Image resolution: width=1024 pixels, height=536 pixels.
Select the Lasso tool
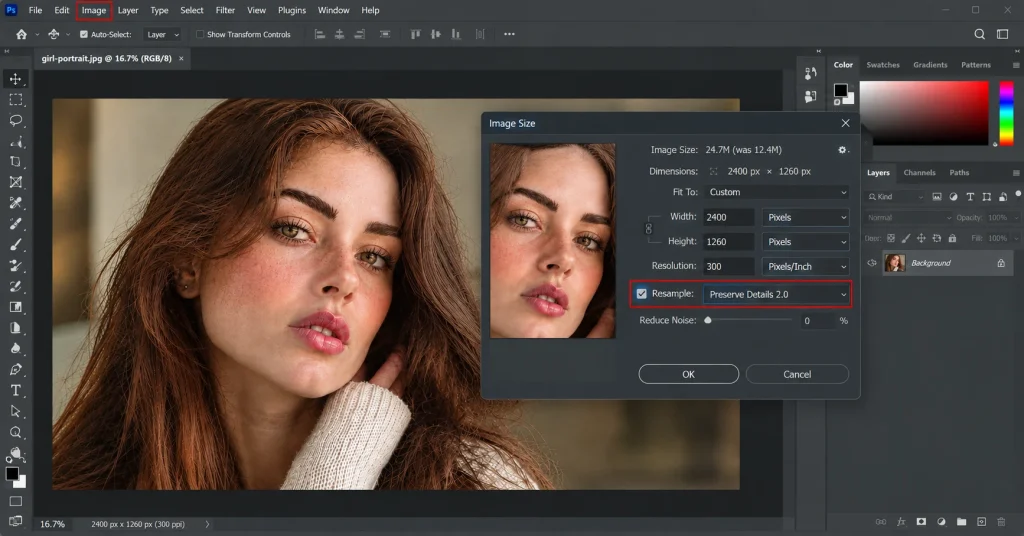15,121
